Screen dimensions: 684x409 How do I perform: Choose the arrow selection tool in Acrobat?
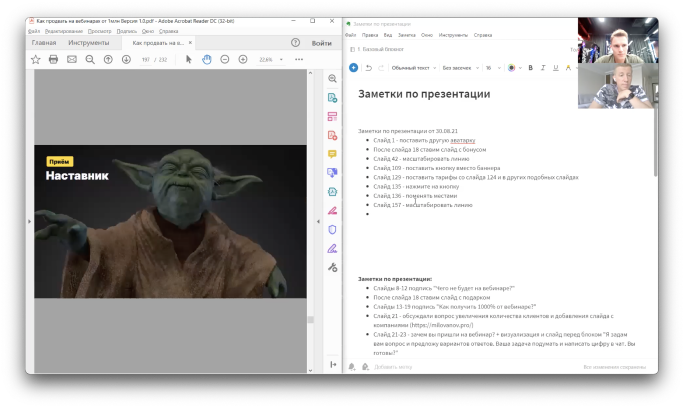coord(189,59)
